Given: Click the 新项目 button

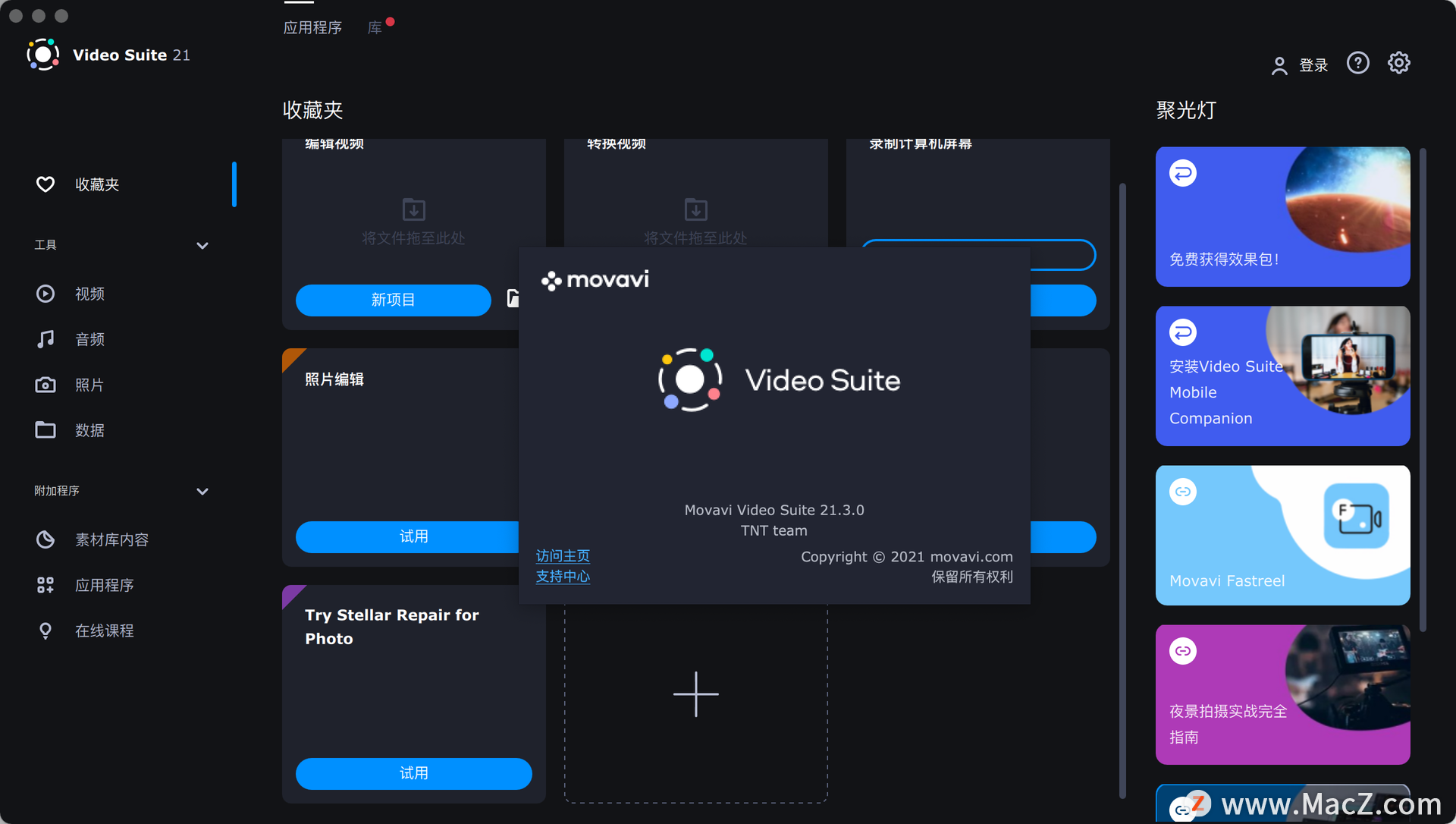Looking at the screenshot, I should tap(393, 300).
